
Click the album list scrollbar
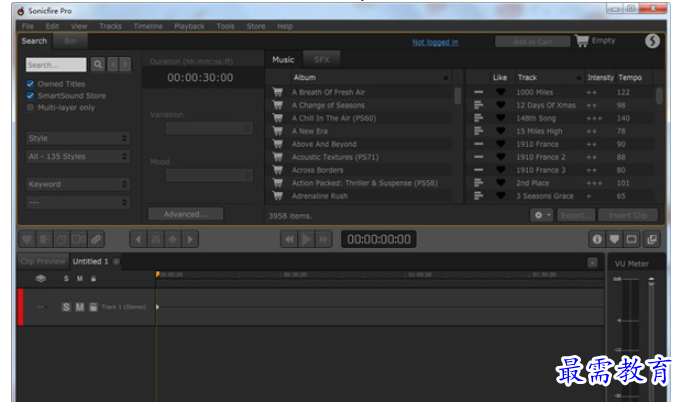[x=458, y=96]
